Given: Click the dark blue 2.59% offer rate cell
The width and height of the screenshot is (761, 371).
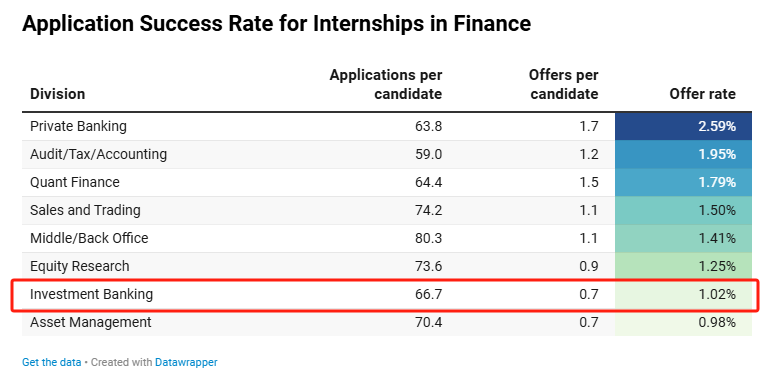Looking at the screenshot, I should 683,127.
